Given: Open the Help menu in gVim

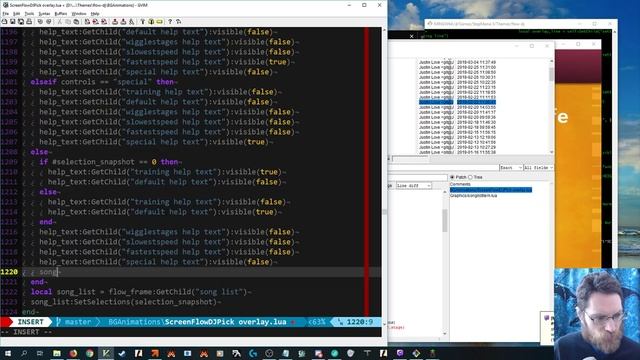Looking at the screenshot, I should [95, 14].
